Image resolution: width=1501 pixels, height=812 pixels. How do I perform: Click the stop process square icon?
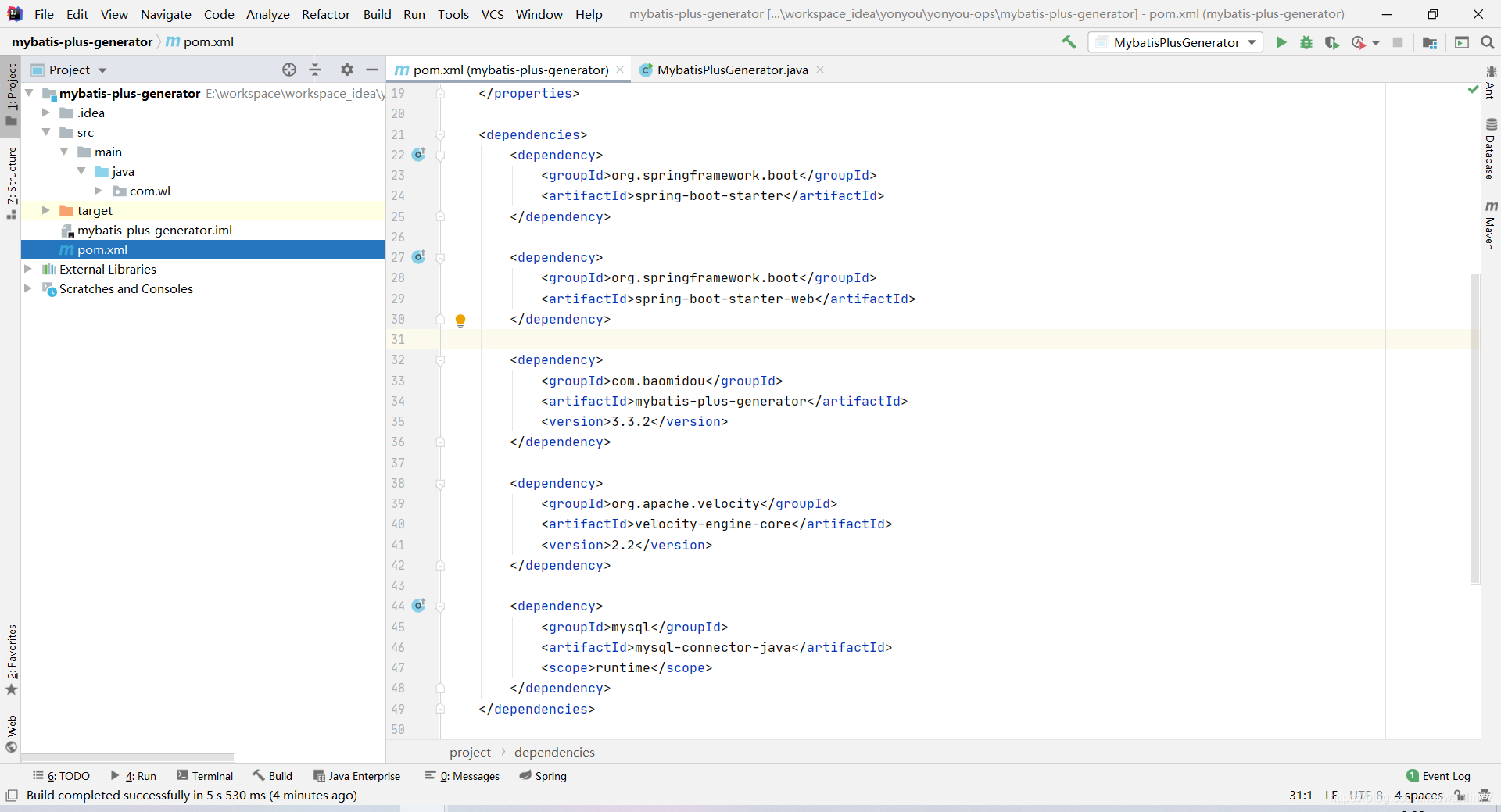tap(1398, 42)
